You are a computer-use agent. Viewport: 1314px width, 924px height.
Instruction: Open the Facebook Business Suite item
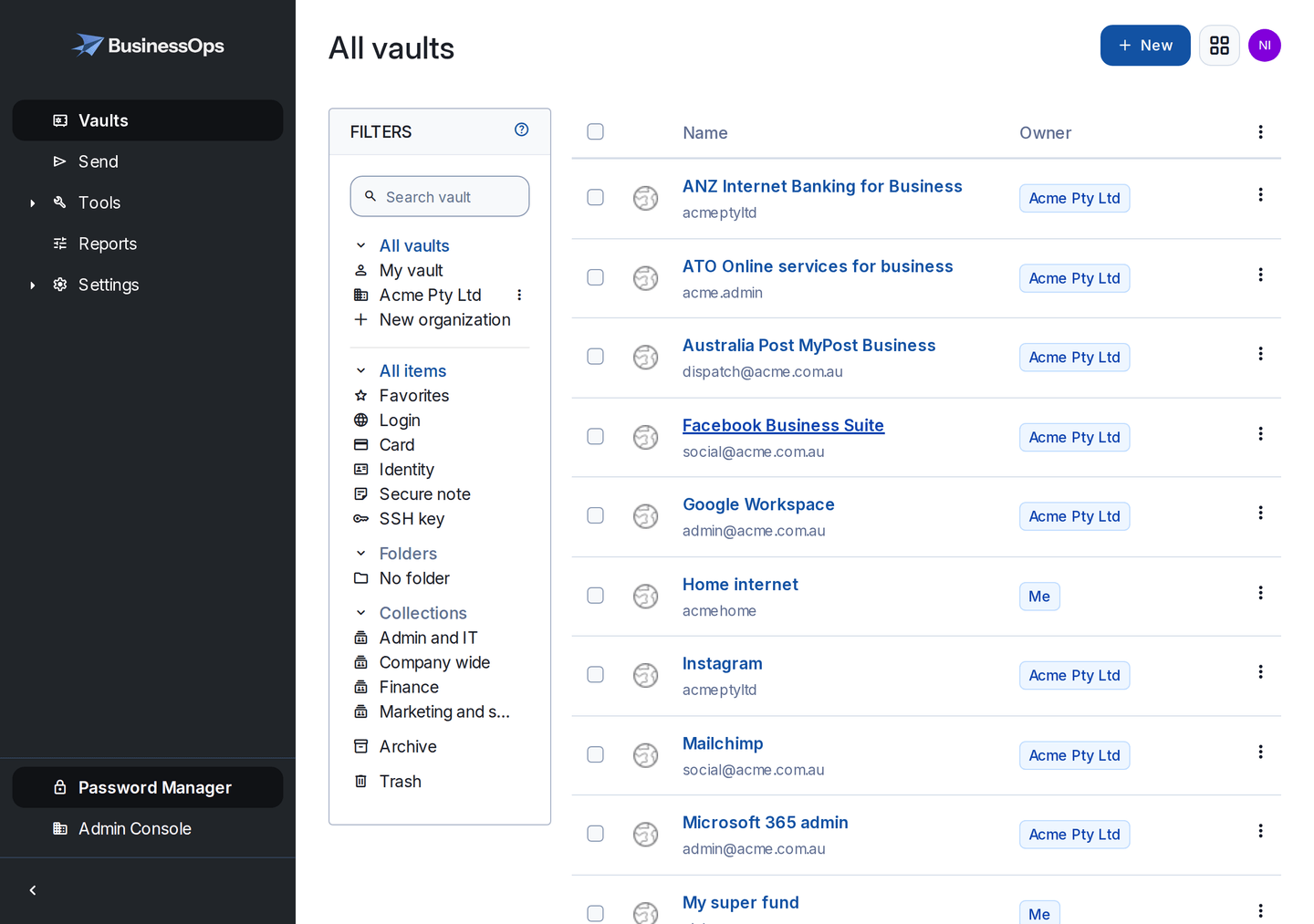click(783, 425)
